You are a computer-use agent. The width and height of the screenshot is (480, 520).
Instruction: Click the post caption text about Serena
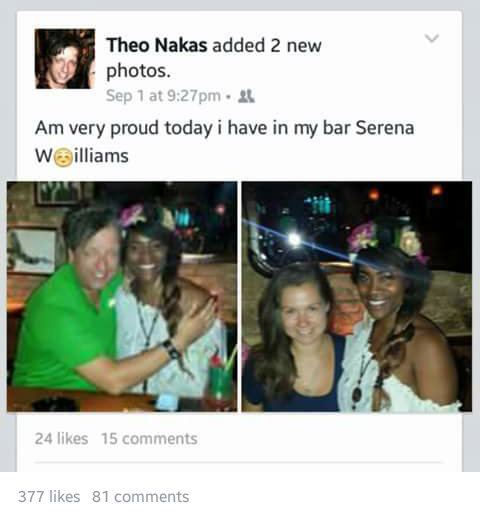pos(224,142)
